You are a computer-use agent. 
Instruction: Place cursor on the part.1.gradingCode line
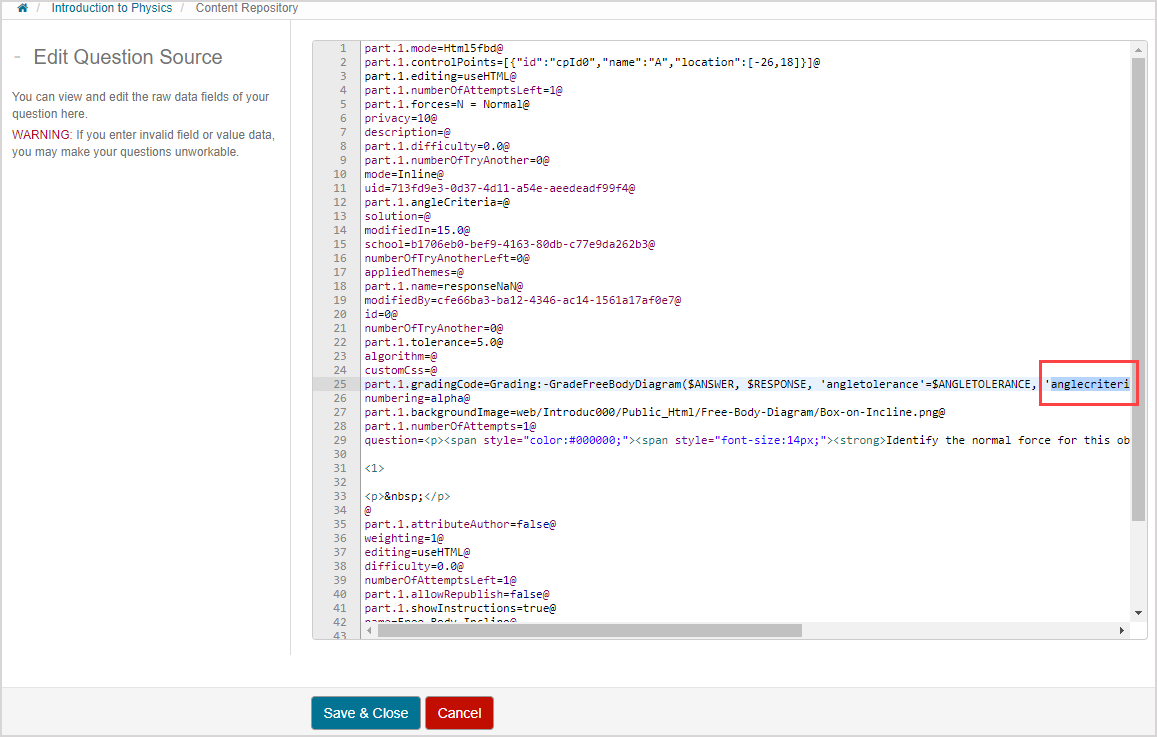(600, 384)
